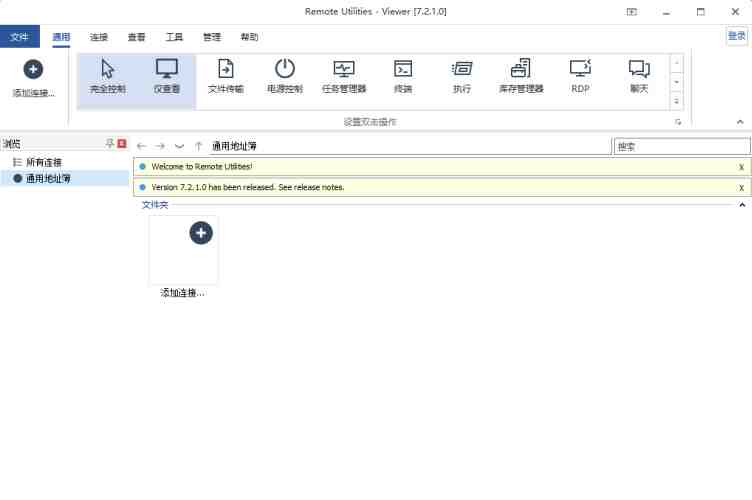Open the 设置双击操作 dialog launcher

(678, 122)
